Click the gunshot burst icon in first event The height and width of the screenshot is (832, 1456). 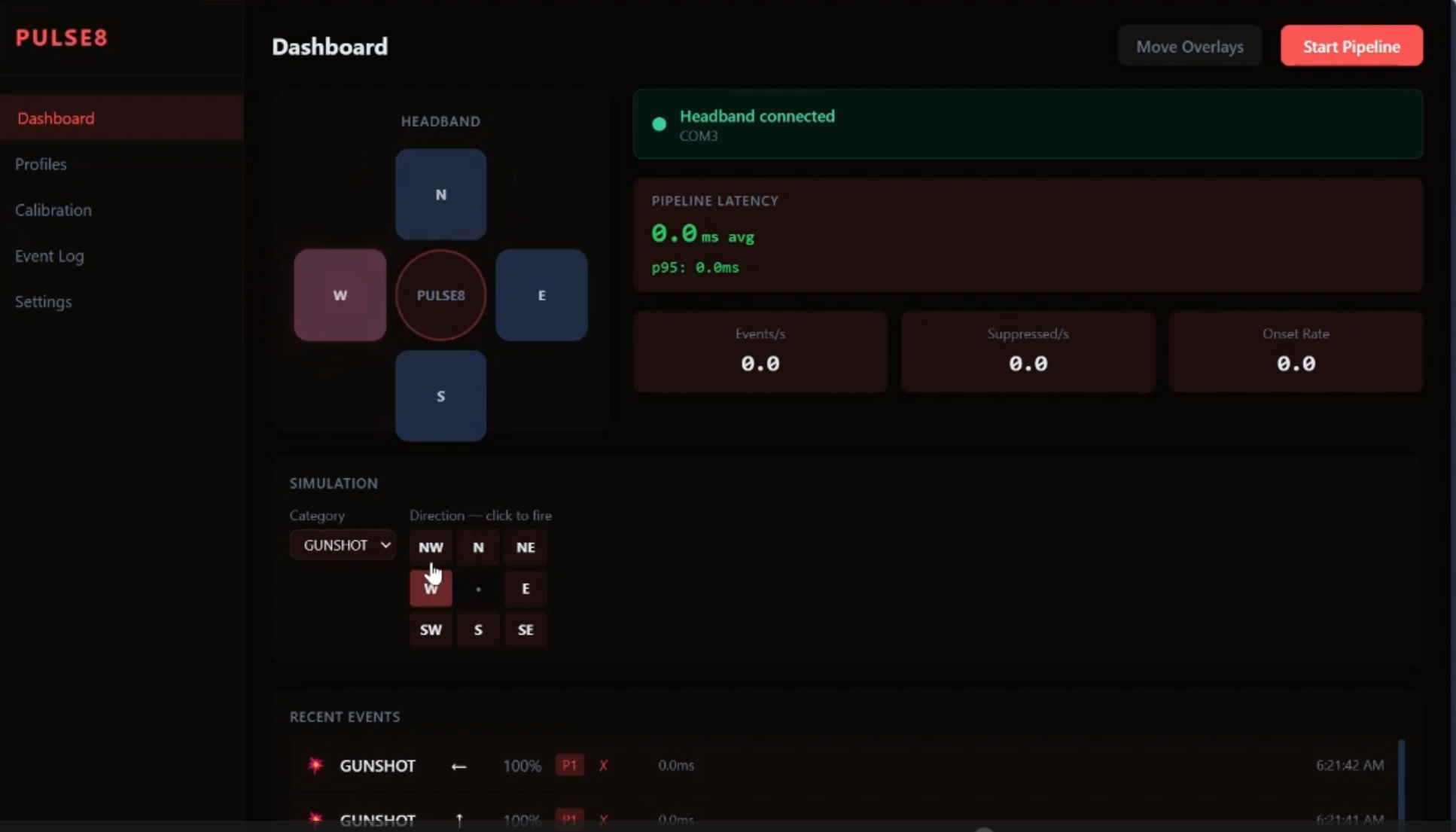pos(315,766)
